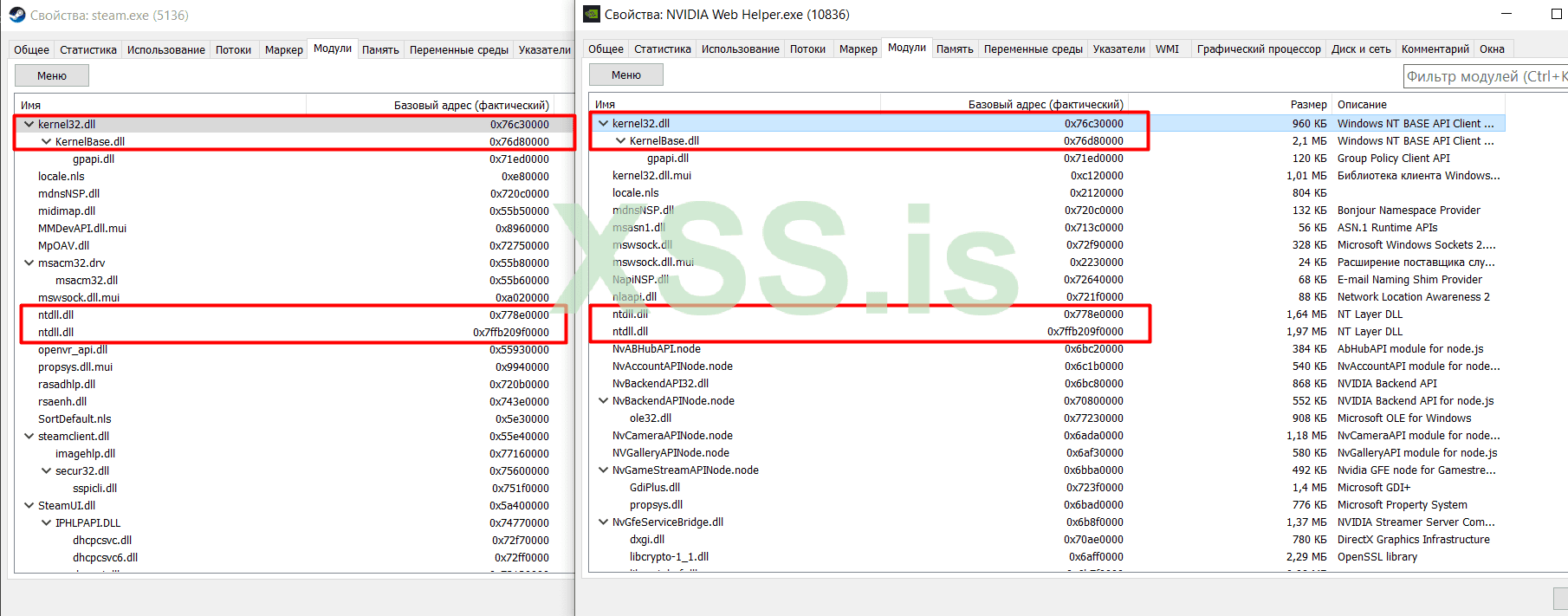Collapse kernel32.dll in steam.exe window
This screenshot has width=1568, height=616.
29,124
